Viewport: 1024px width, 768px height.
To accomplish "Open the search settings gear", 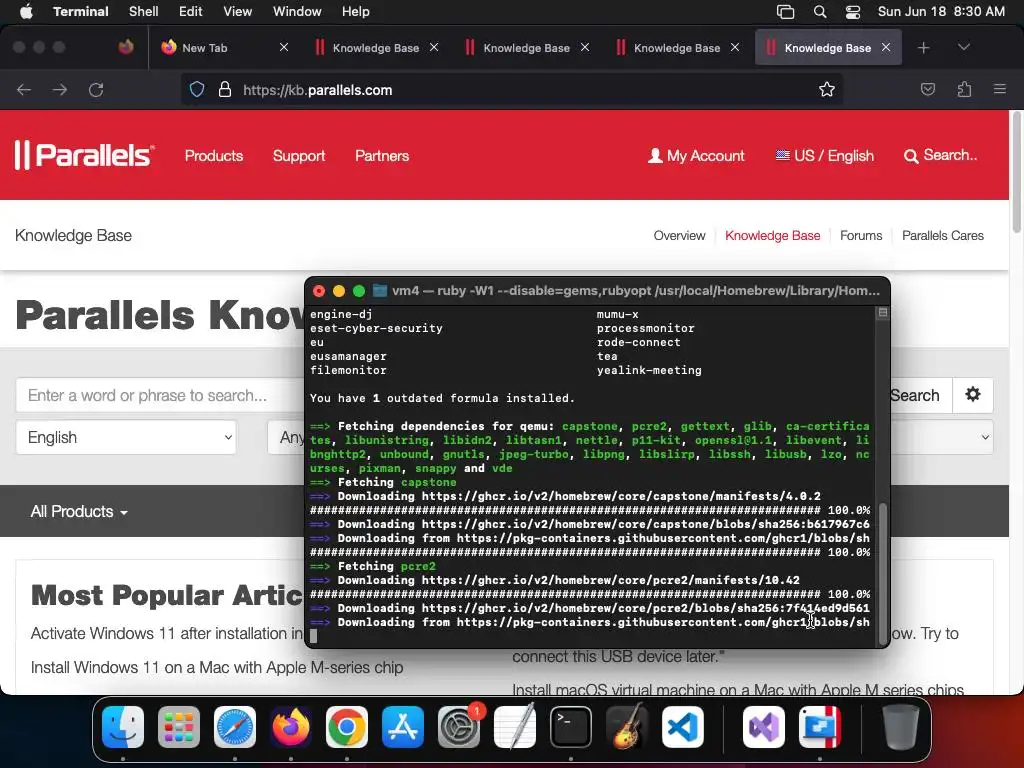I will pyautogui.click(x=973, y=395).
